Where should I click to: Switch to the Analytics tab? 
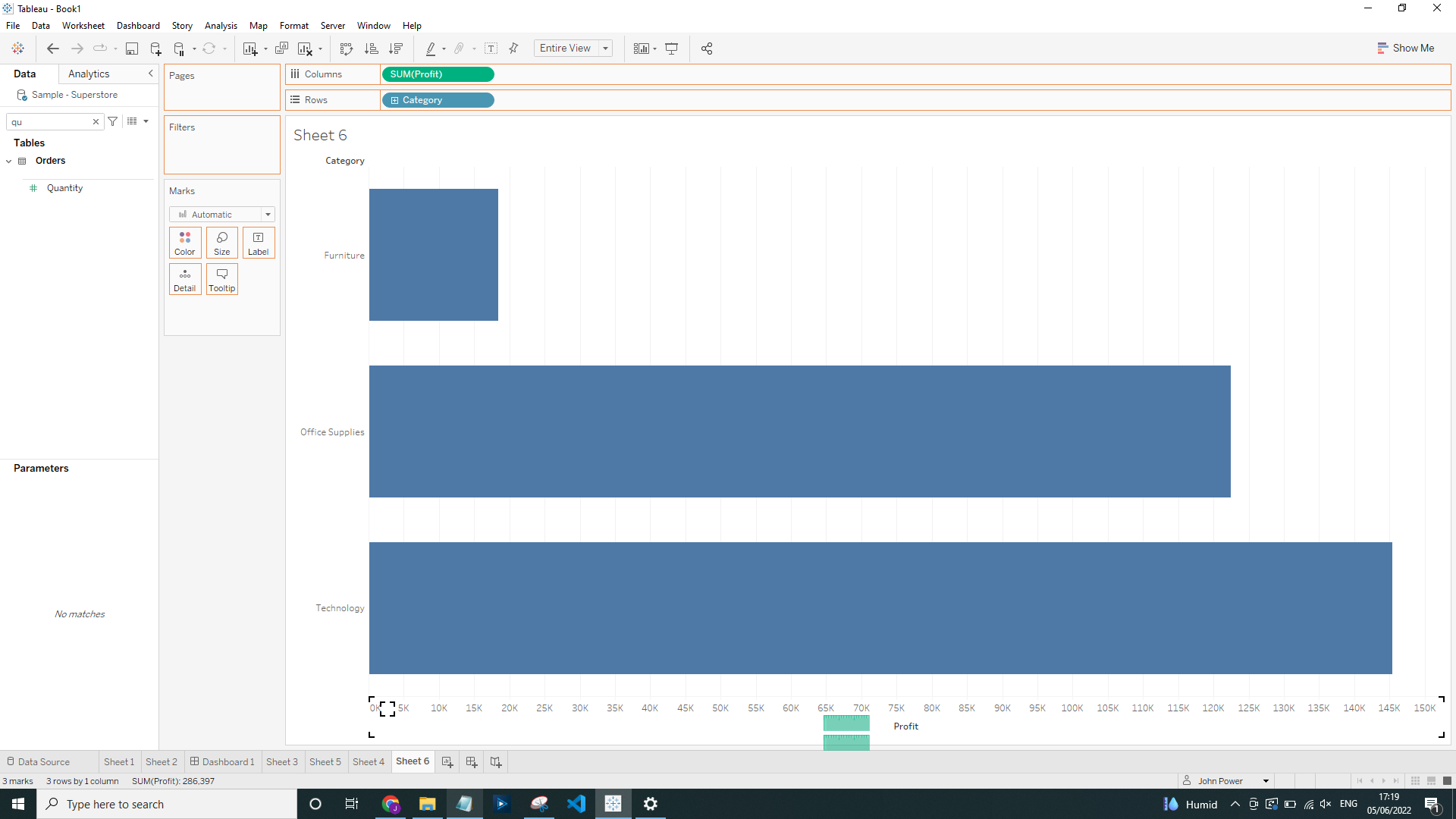(89, 74)
